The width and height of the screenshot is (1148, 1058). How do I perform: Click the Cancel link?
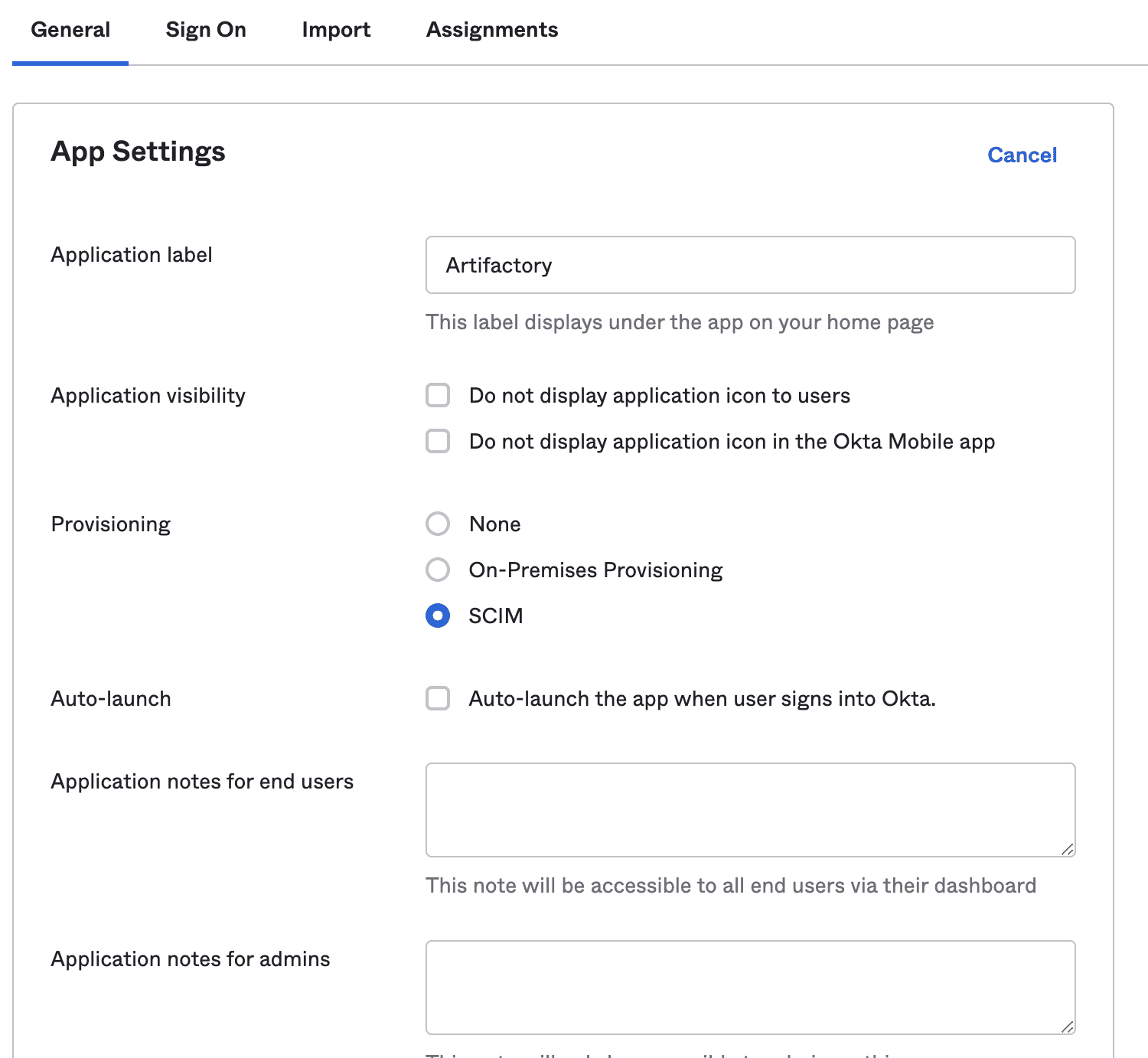(1022, 155)
